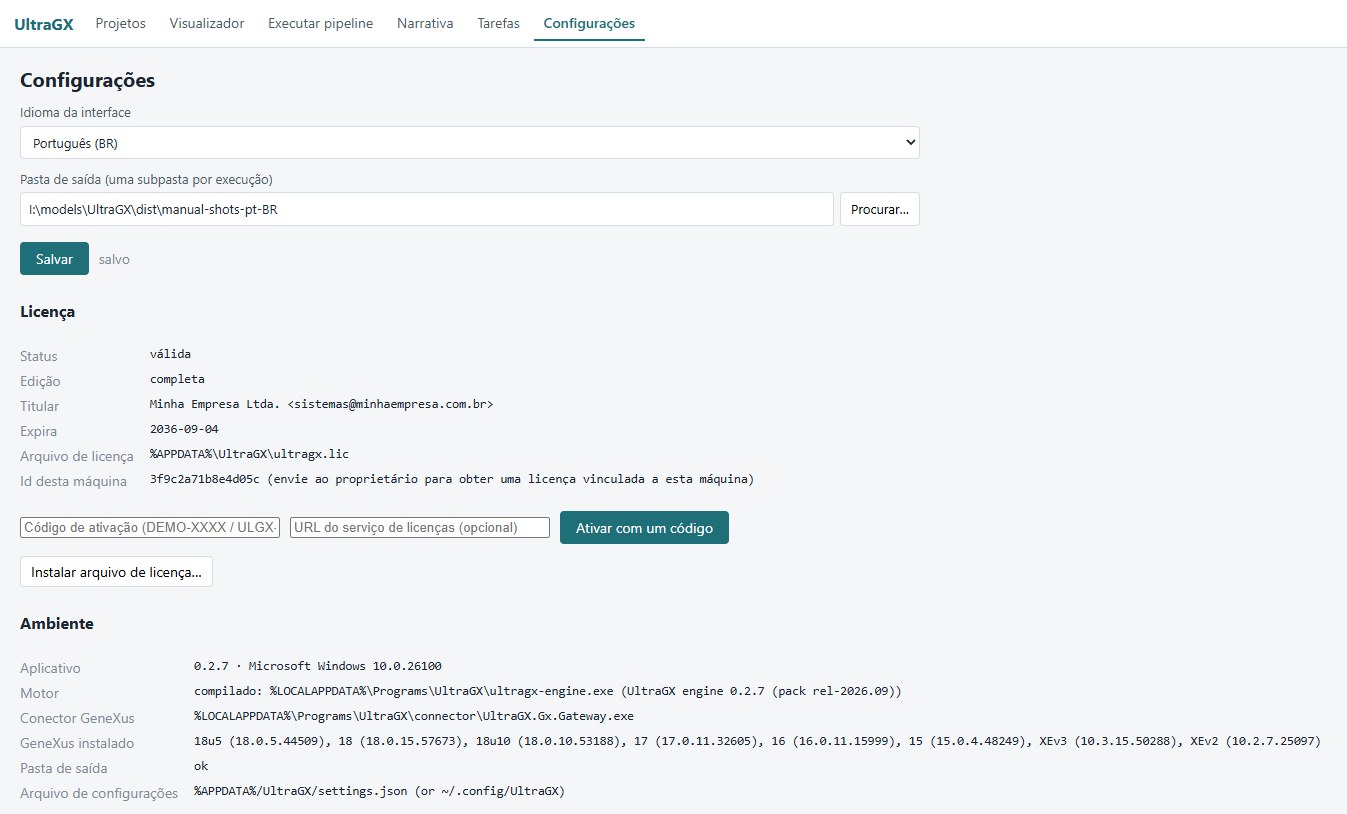1347x814 pixels.
Task: Click the Ambiente section heading
Action: tap(57, 623)
